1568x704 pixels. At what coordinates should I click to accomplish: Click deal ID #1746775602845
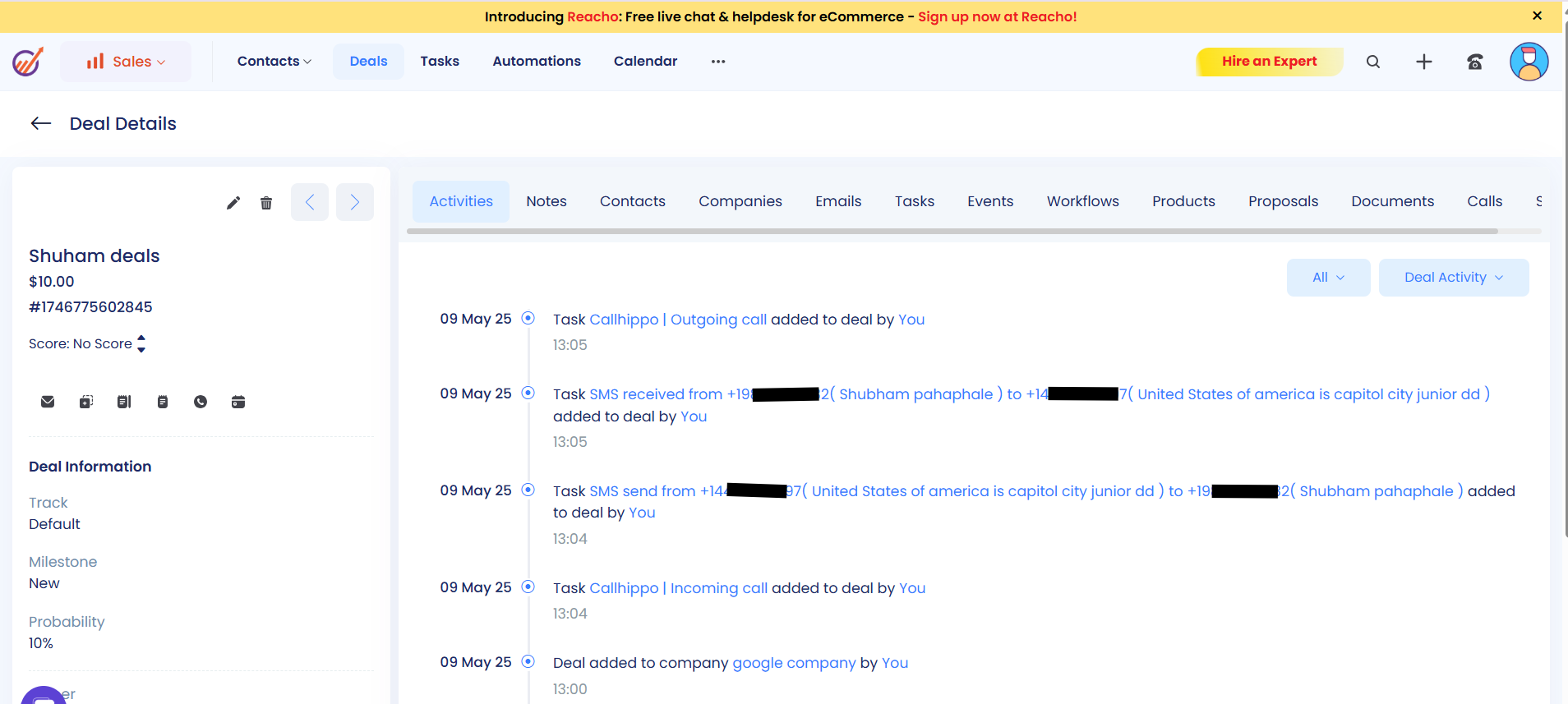click(x=90, y=307)
